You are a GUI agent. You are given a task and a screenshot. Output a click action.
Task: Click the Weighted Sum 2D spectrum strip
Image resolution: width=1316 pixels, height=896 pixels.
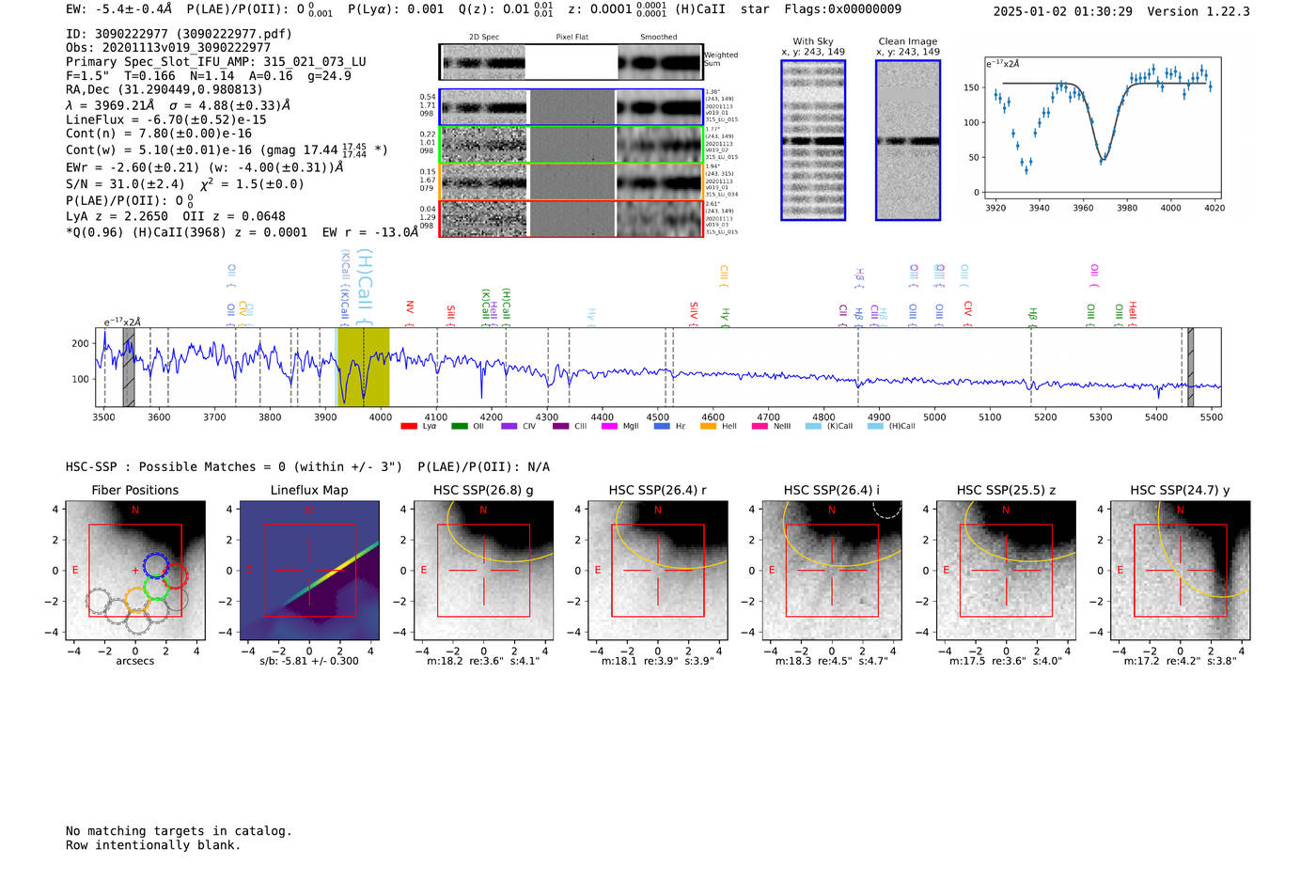click(x=571, y=62)
